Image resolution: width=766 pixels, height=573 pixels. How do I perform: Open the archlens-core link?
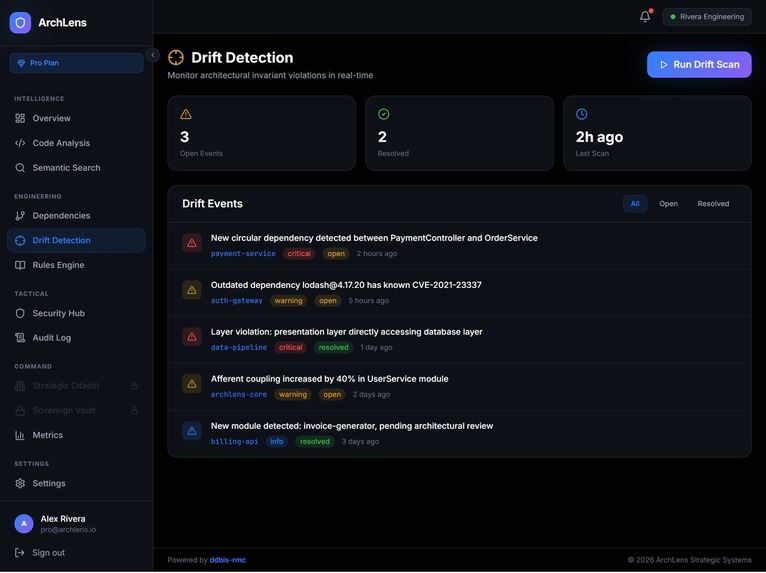pyautogui.click(x=238, y=394)
